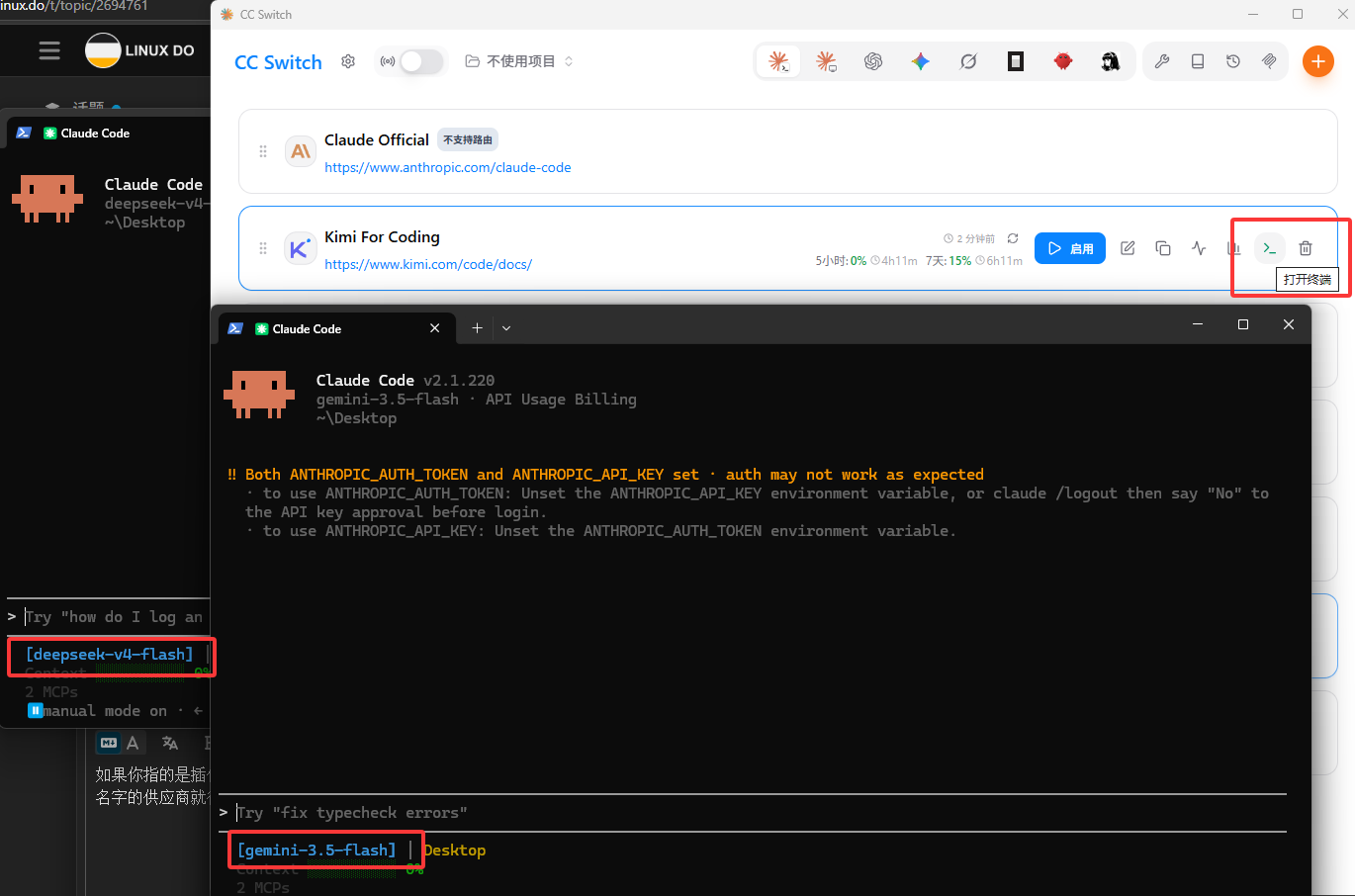This screenshot has height=896, width=1355.
Task: Delete the Kimi For Coding provider
Action: pyautogui.click(x=1306, y=248)
